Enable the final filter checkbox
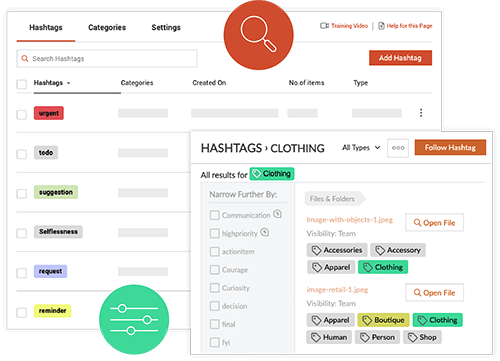Viewport: 500px width, 361px height. [215, 324]
